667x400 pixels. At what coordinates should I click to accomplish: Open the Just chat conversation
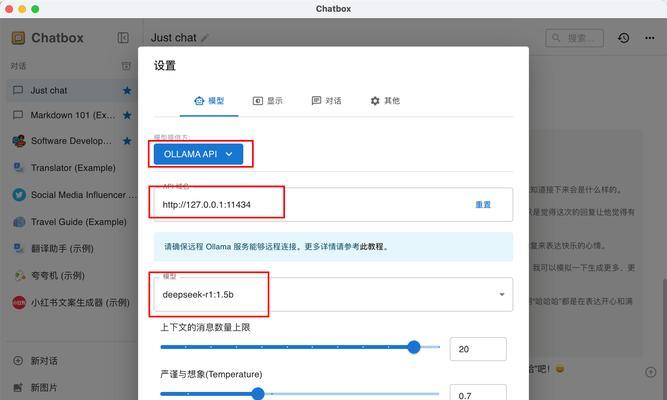click(x=71, y=90)
